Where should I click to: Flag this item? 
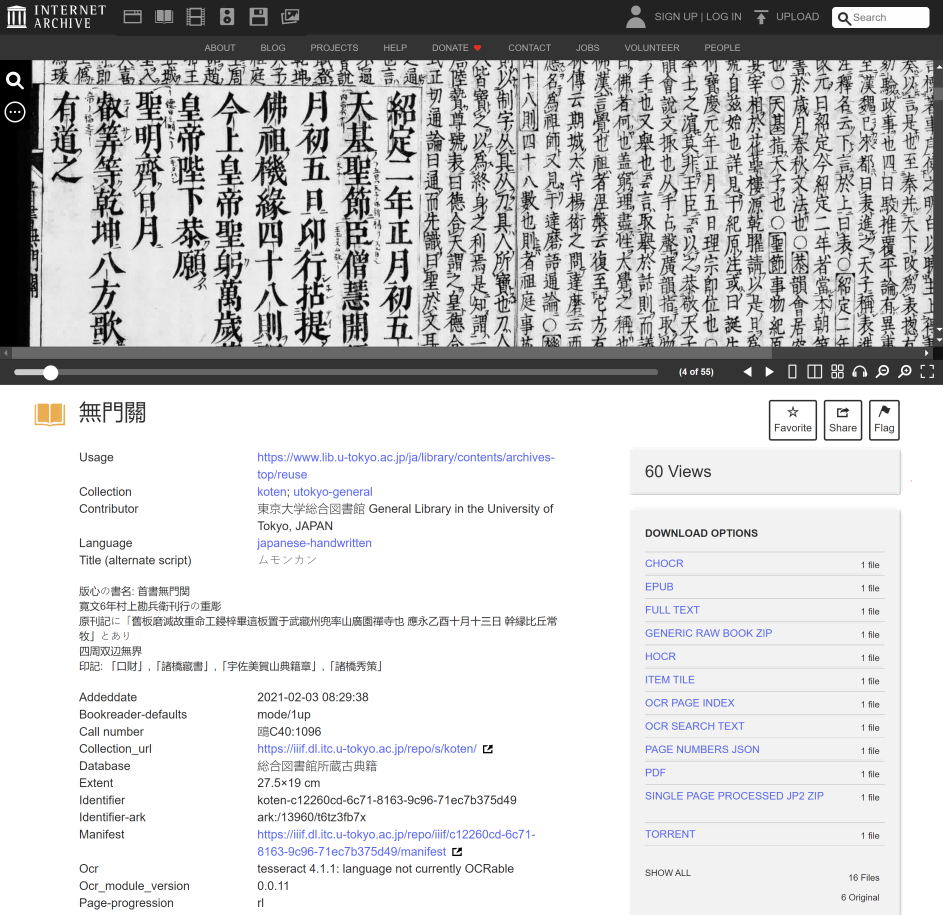[x=884, y=420]
